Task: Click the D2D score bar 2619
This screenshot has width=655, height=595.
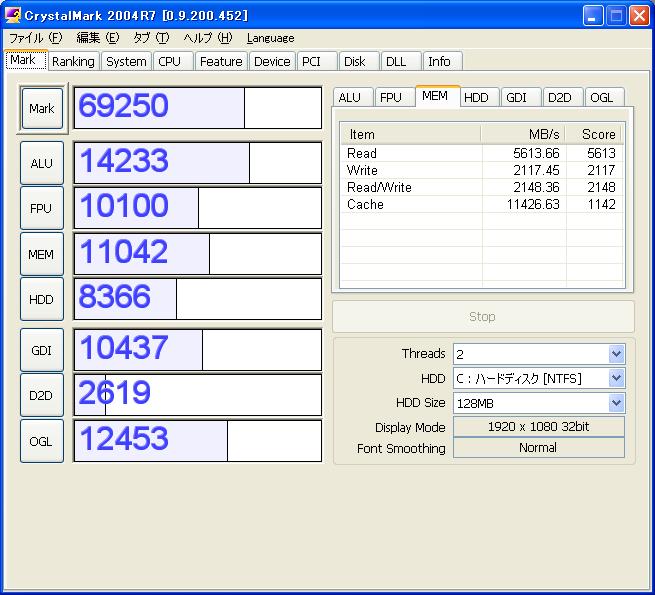Action: click(198, 395)
